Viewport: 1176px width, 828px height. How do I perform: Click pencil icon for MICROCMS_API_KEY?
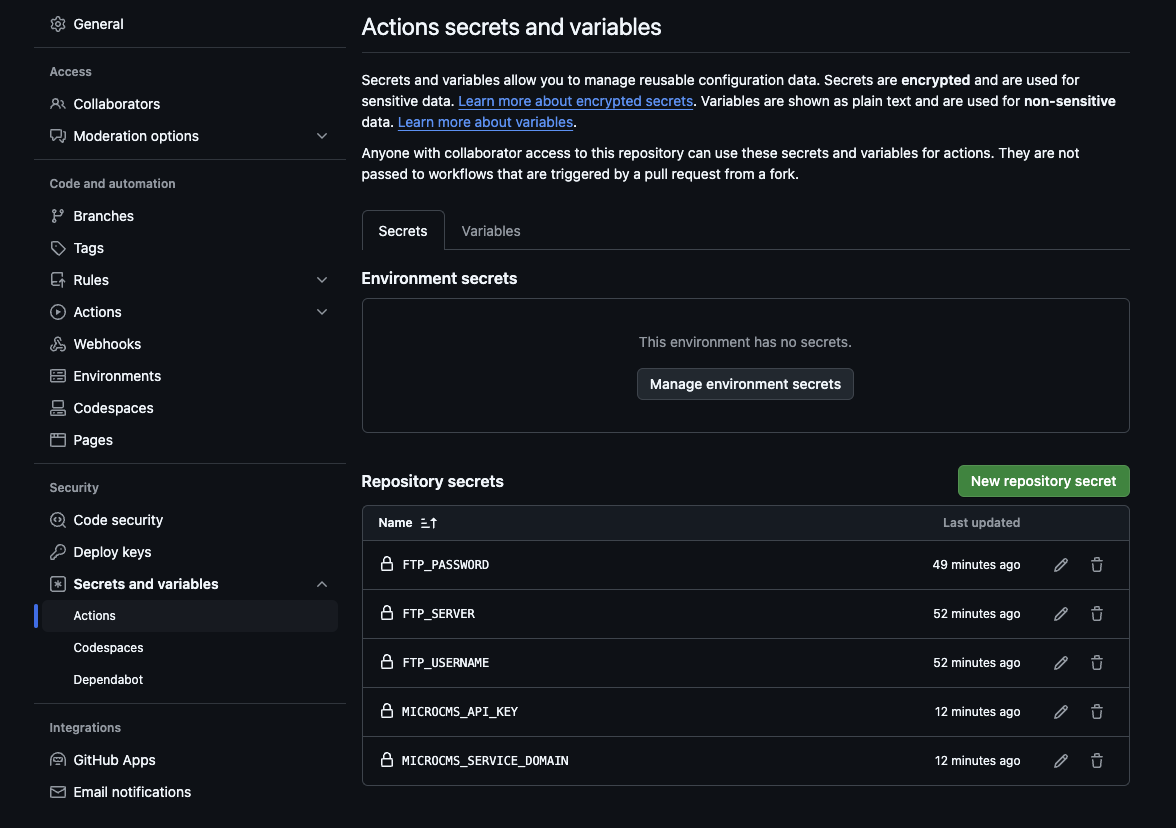tap(1061, 712)
